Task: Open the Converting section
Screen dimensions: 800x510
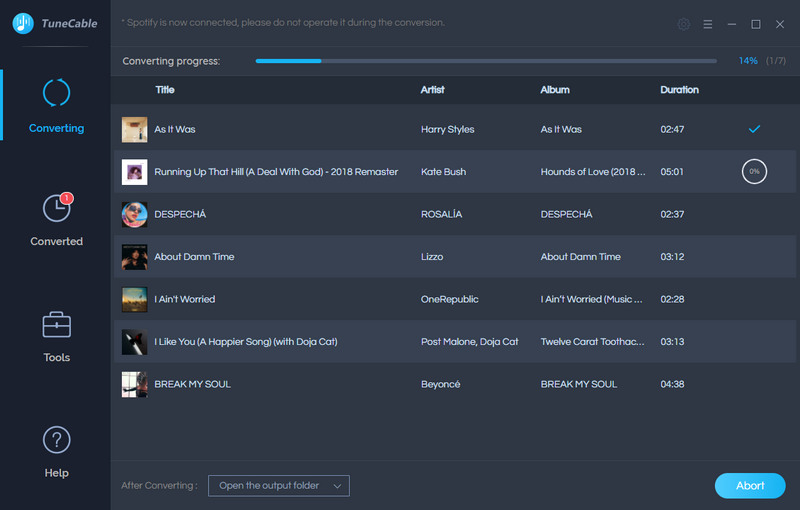Action: click(56, 106)
